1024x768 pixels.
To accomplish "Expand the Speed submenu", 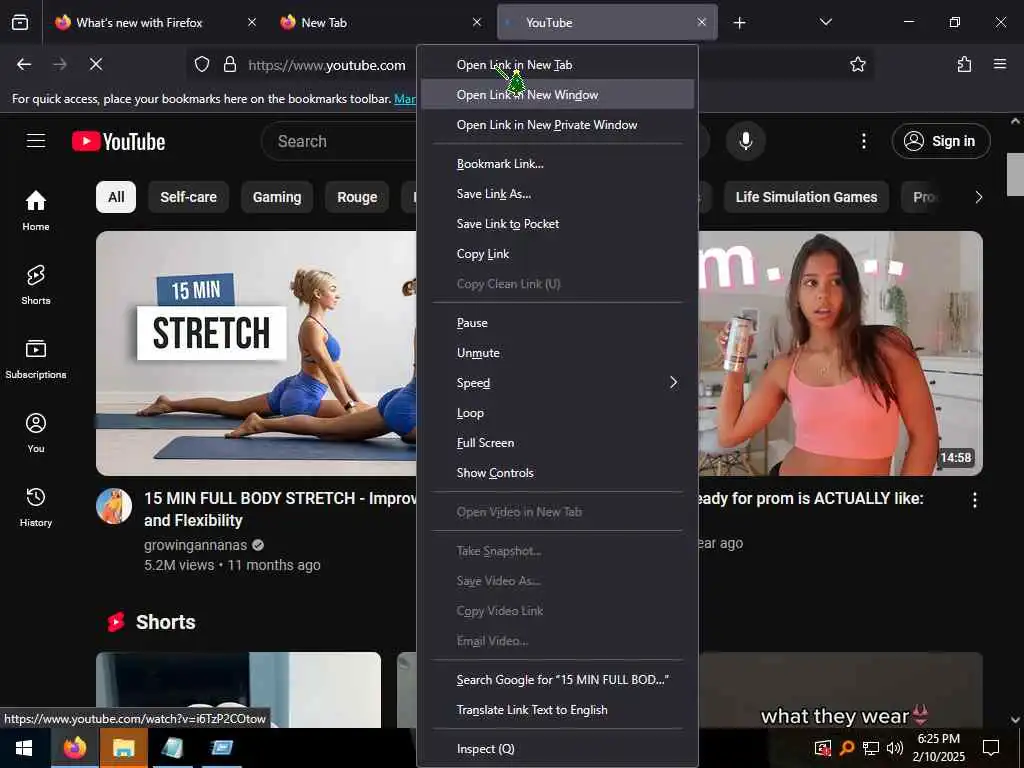I will click(x=557, y=383).
